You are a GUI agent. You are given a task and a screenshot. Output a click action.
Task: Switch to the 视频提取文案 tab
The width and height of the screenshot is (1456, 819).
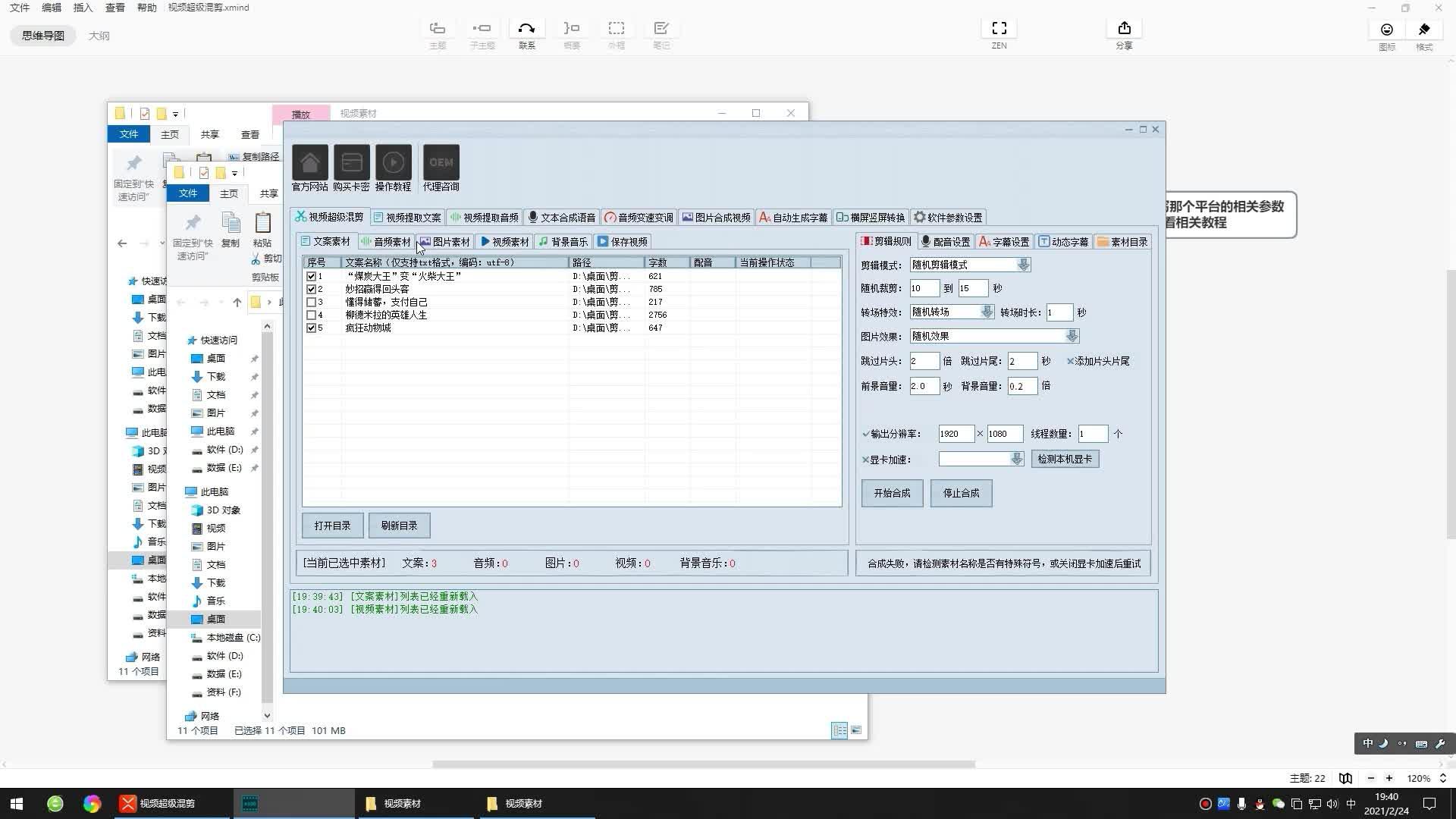click(x=406, y=217)
